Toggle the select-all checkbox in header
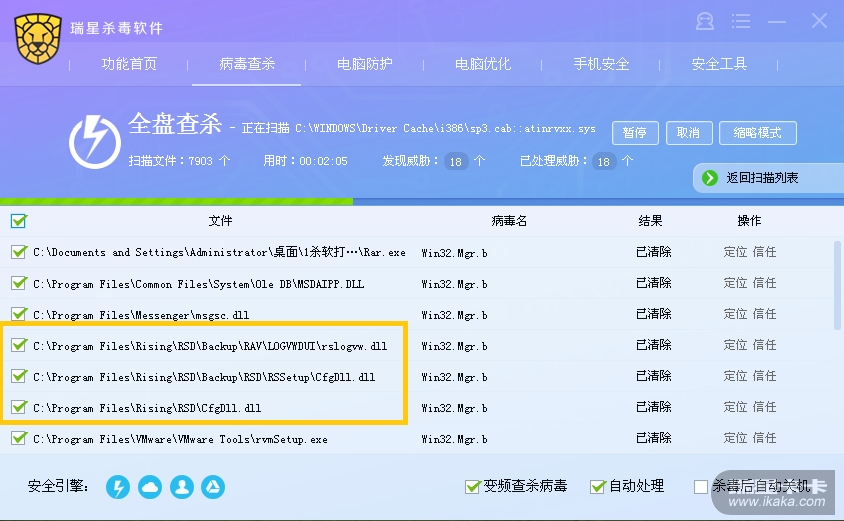This screenshot has width=844, height=521. (19, 221)
